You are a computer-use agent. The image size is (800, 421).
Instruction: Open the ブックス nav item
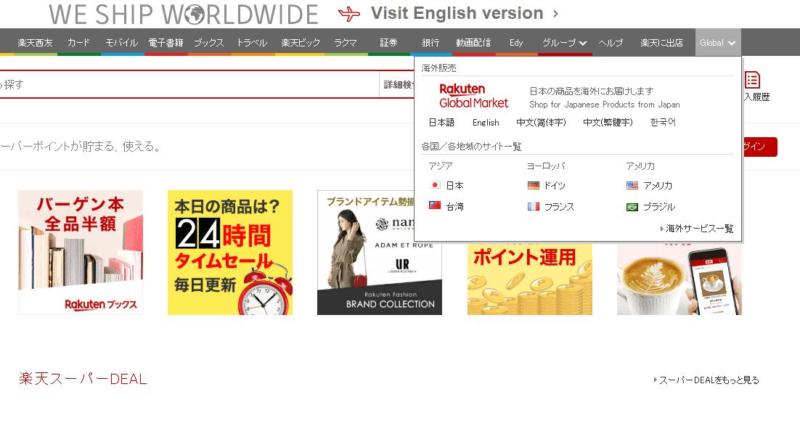pyautogui.click(x=209, y=43)
